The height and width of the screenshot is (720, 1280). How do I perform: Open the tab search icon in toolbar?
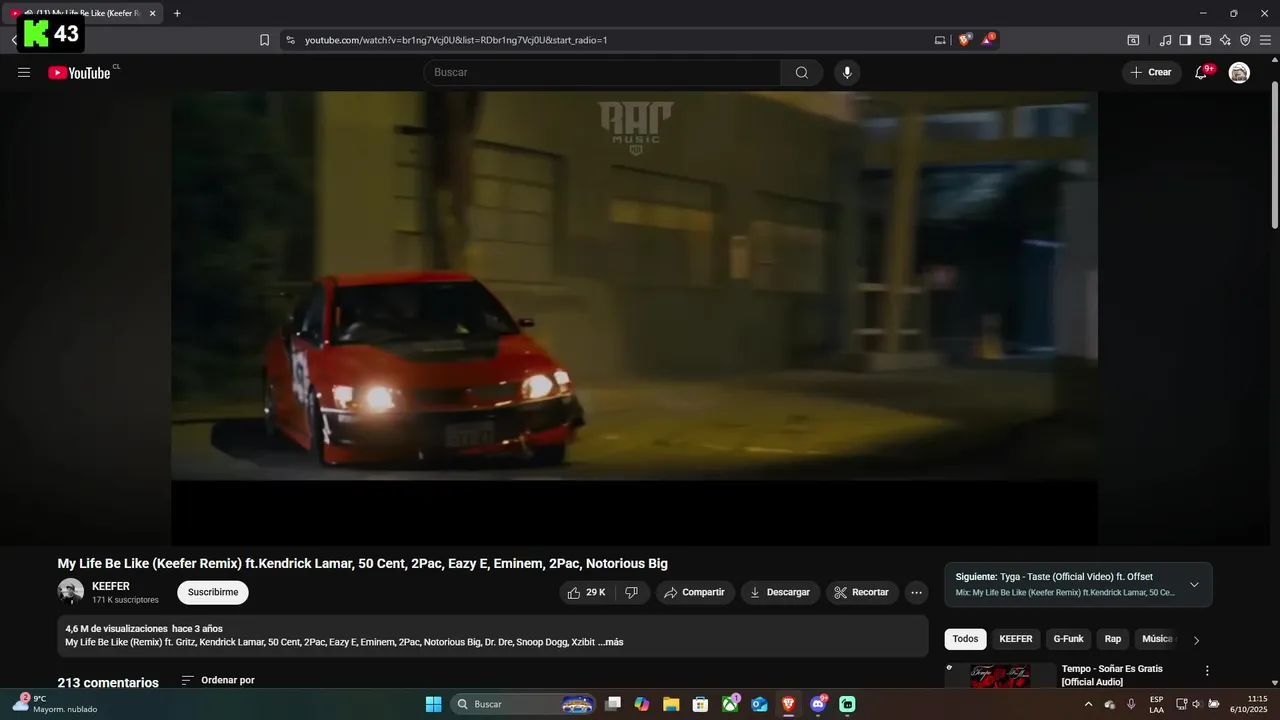tap(1133, 40)
